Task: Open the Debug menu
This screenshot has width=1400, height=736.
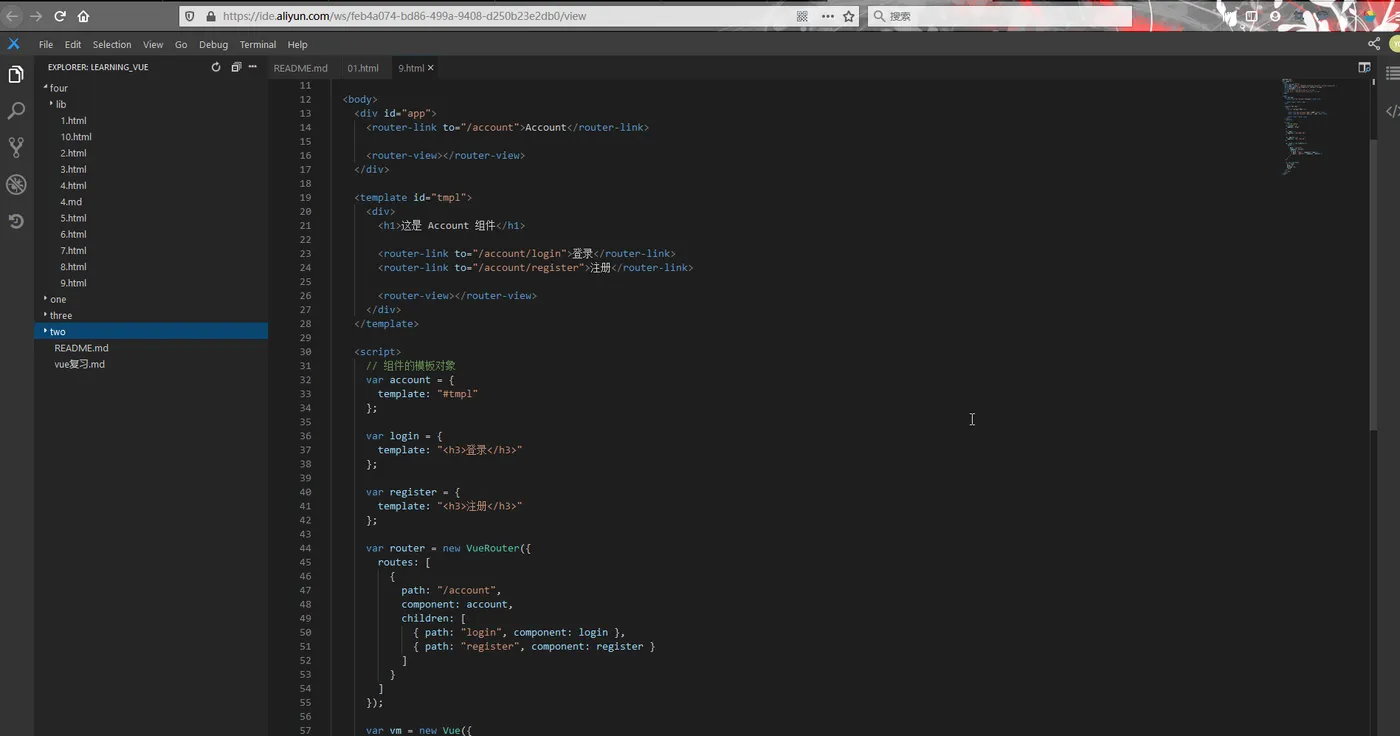Action: (213, 44)
